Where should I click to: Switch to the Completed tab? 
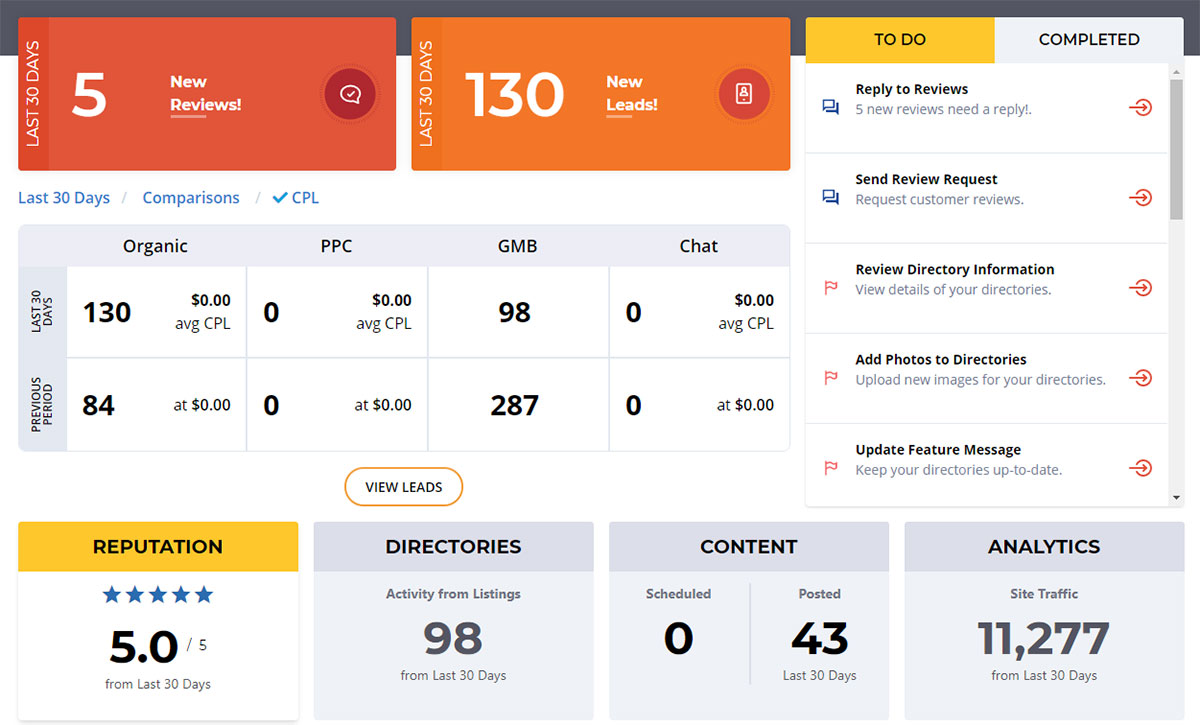pos(1088,40)
